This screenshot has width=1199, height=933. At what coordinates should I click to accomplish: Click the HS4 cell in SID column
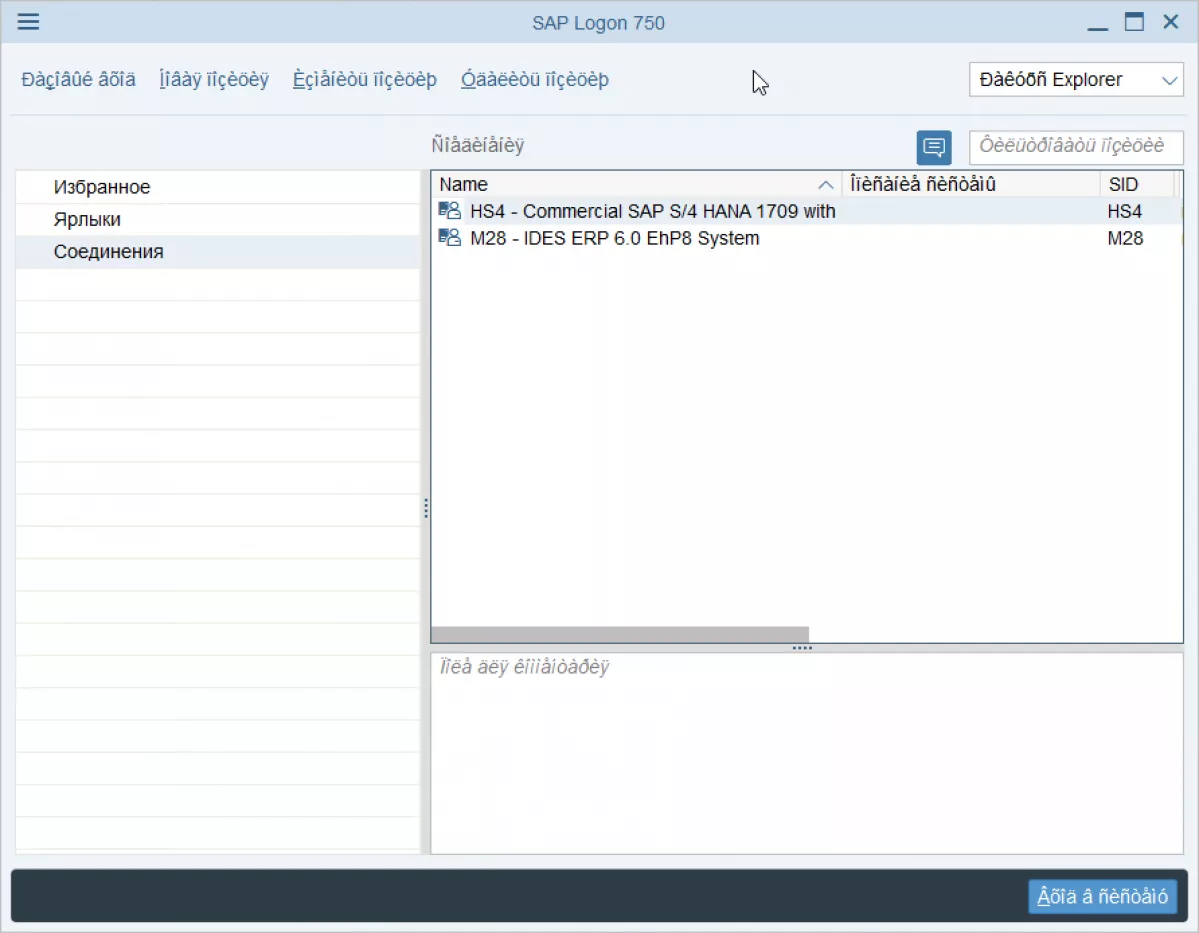1124,211
